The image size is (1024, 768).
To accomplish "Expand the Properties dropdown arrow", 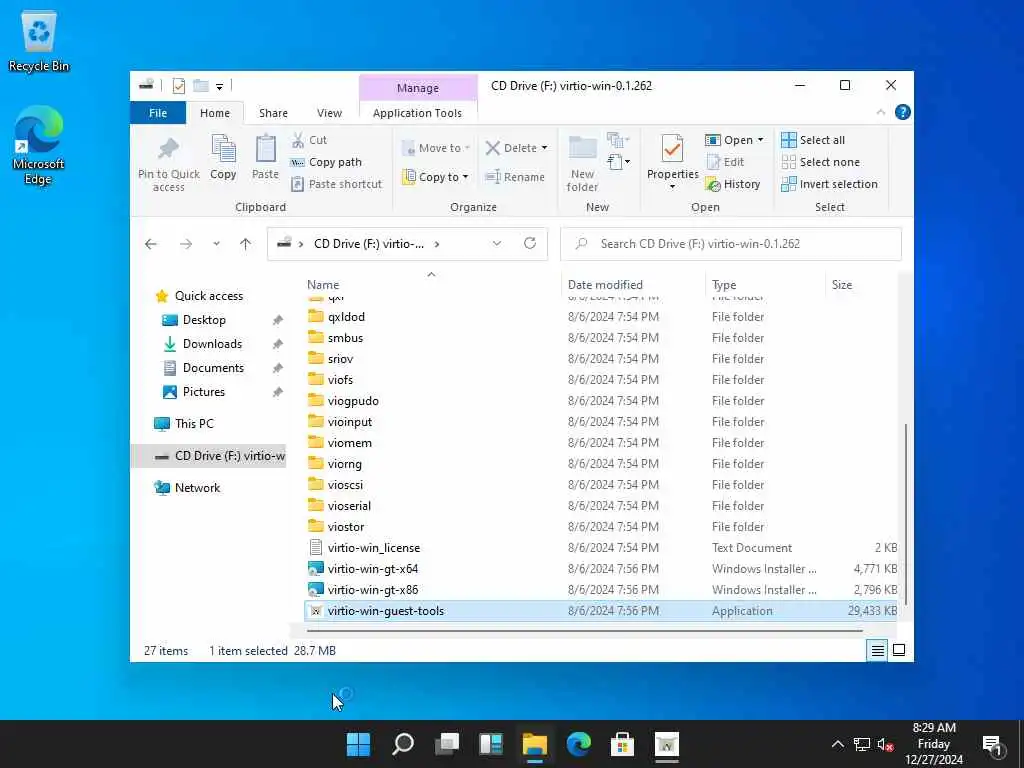I will [672, 187].
